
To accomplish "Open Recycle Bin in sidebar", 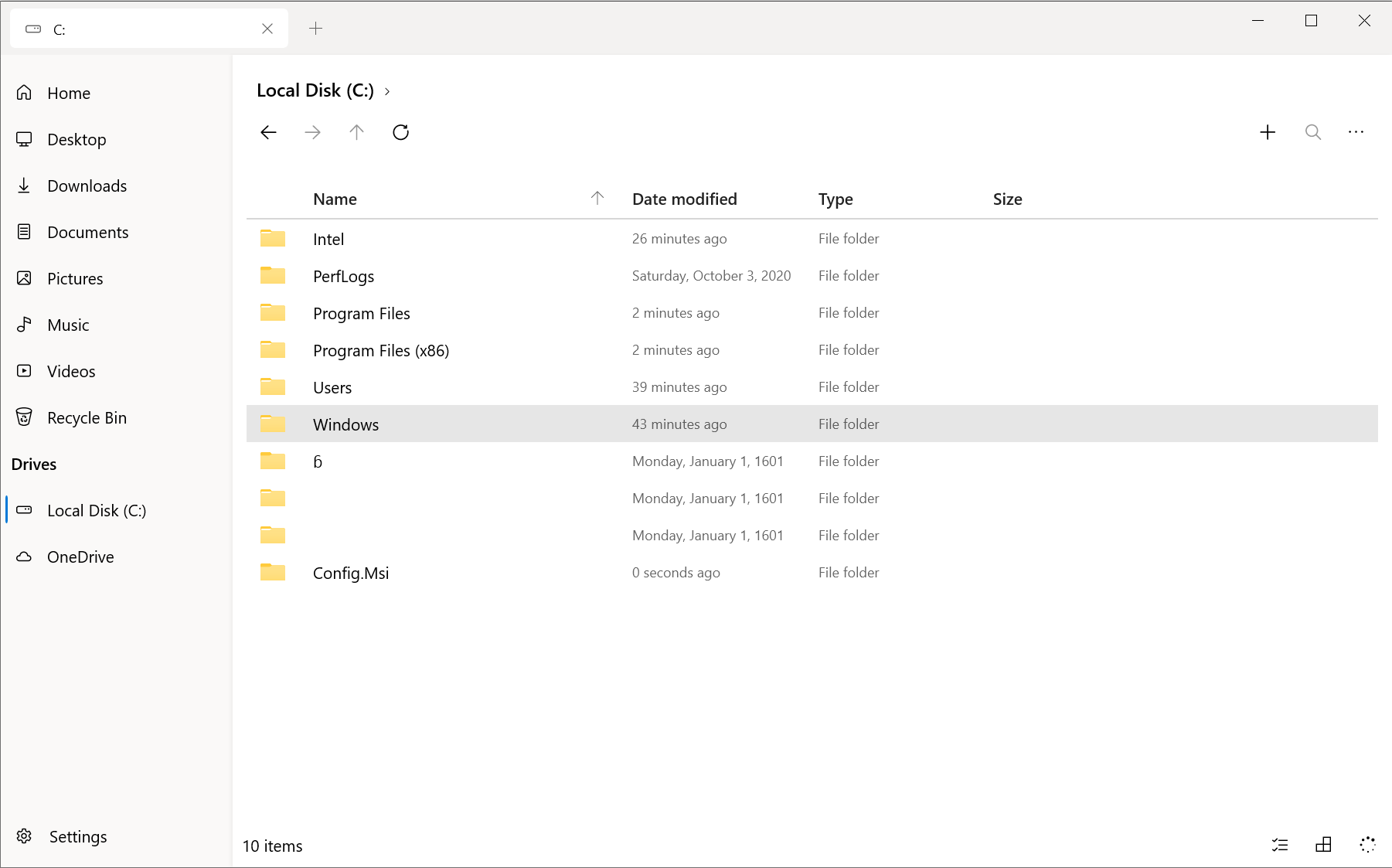I will click(x=116, y=417).
